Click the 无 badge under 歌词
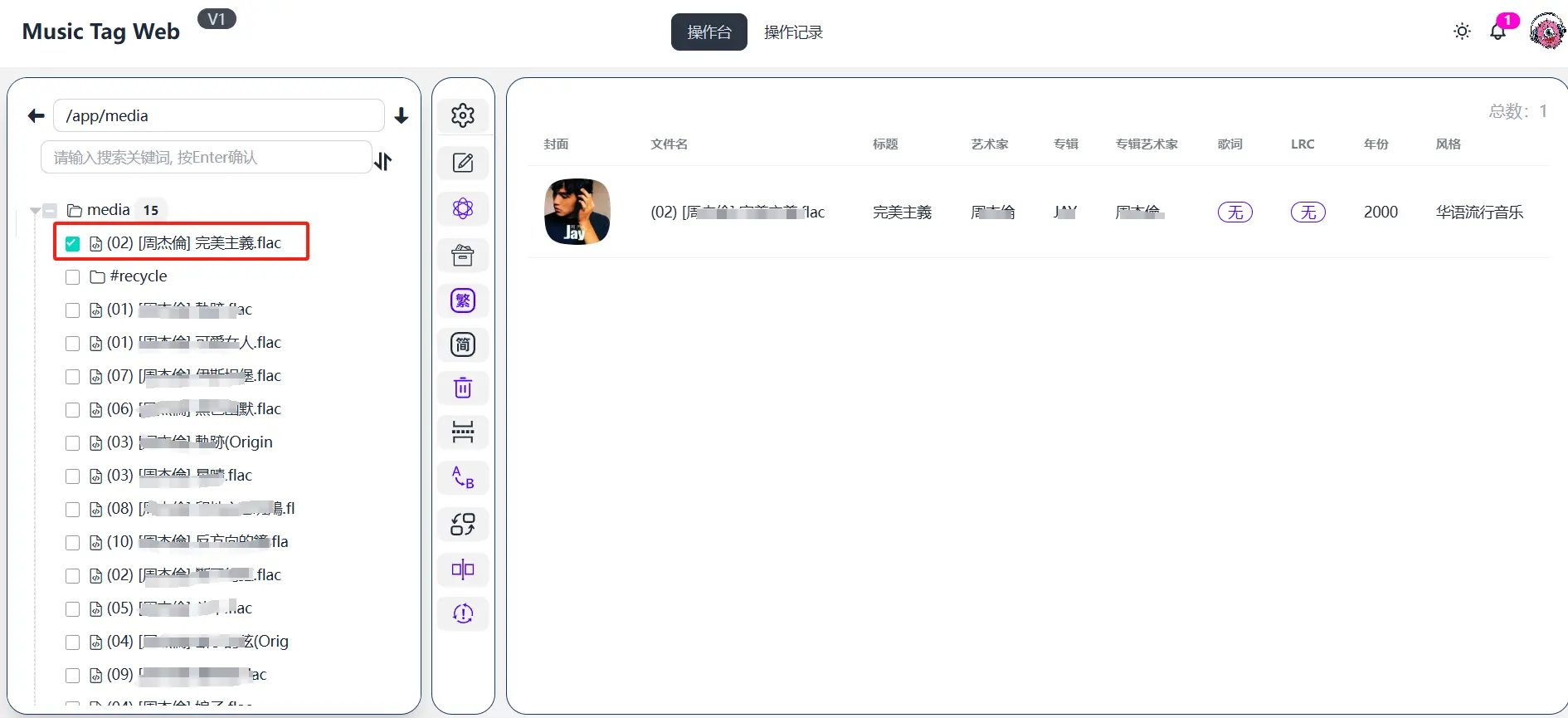The image size is (1568, 718). pos(1234,212)
